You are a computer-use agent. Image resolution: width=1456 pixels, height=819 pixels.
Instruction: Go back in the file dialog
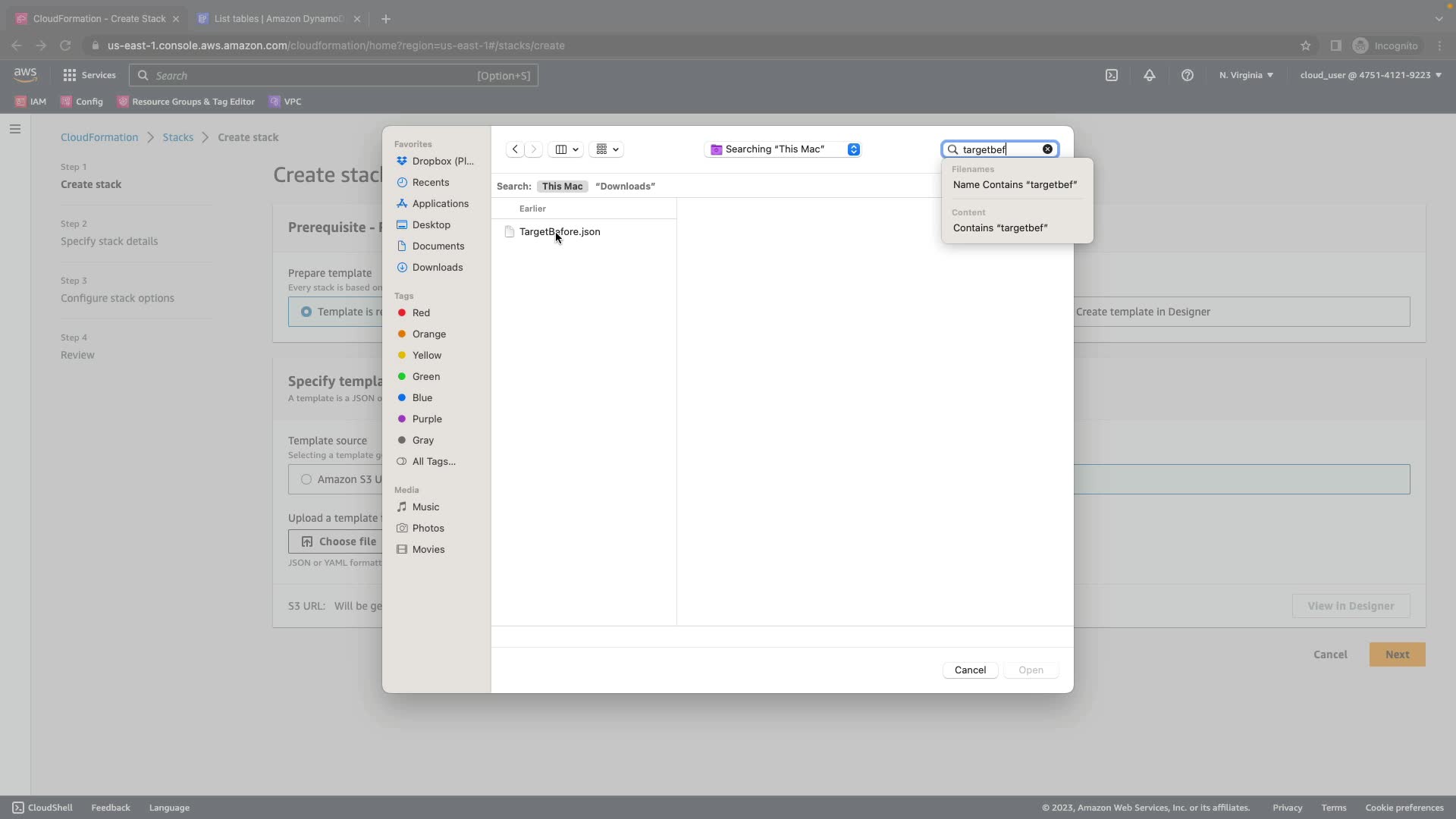515,149
